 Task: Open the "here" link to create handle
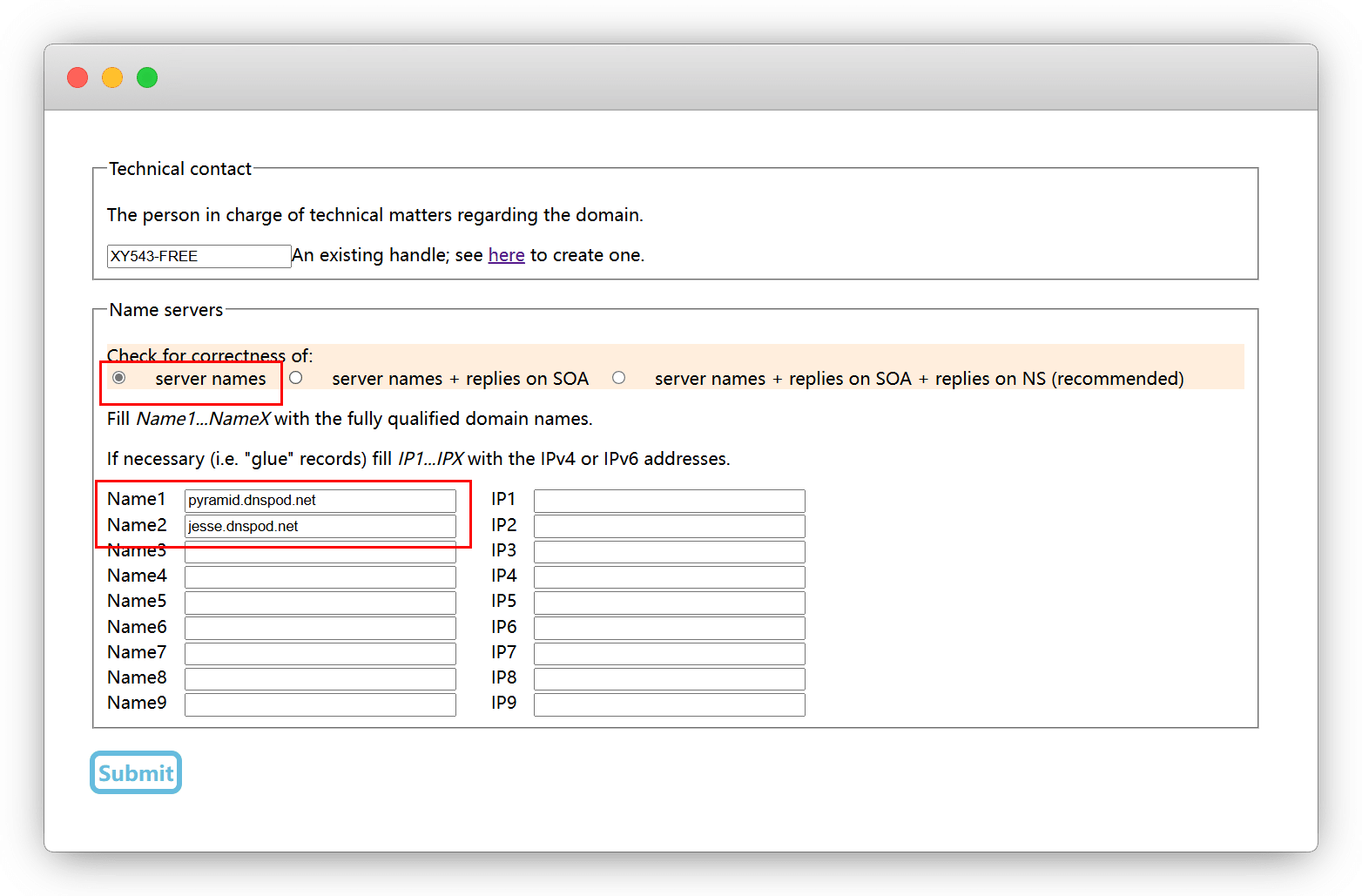506,255
